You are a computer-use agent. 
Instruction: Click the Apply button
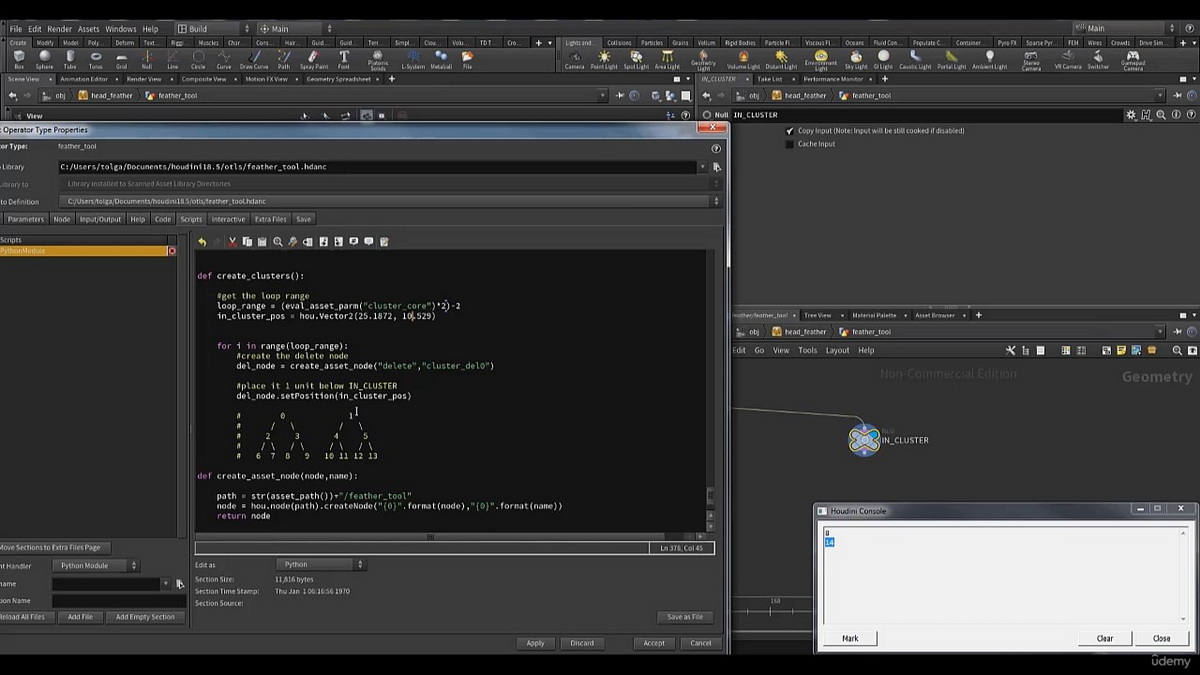(535, 643)
